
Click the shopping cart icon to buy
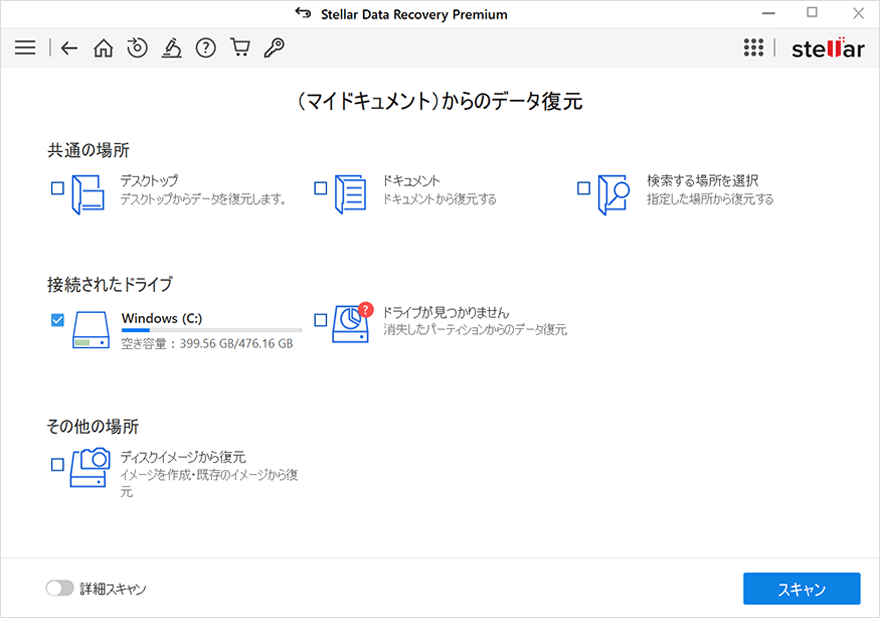[x=239, y=47]
